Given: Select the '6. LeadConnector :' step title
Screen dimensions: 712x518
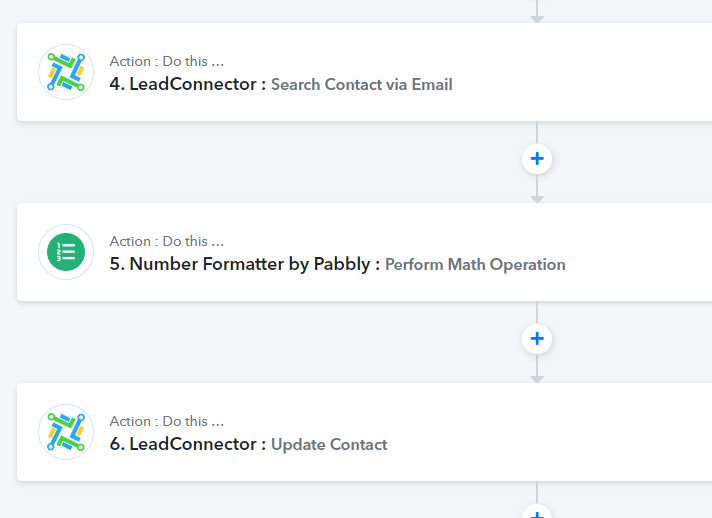Looking at the screenshot, I should (x=188, y=444).
